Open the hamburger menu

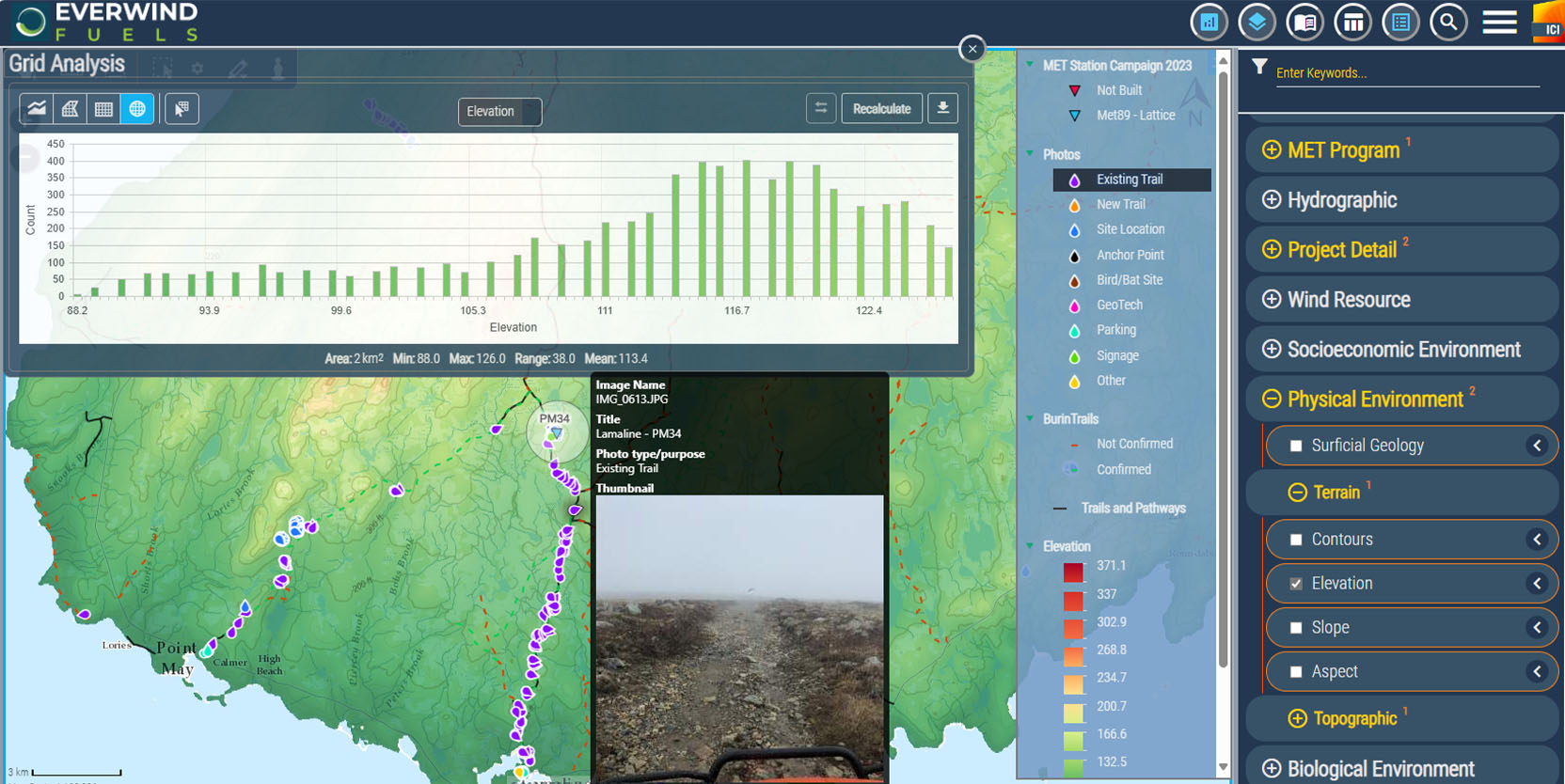(x=1499, y=22)
